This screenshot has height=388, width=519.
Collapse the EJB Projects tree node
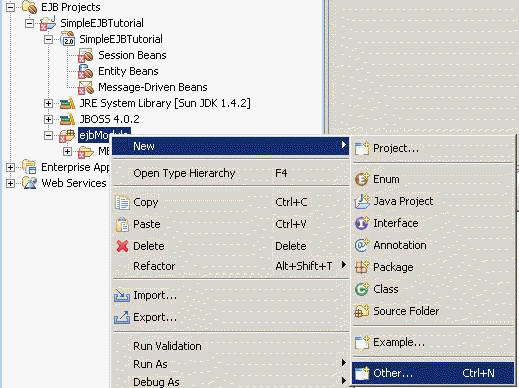click(x=10, y=7)
